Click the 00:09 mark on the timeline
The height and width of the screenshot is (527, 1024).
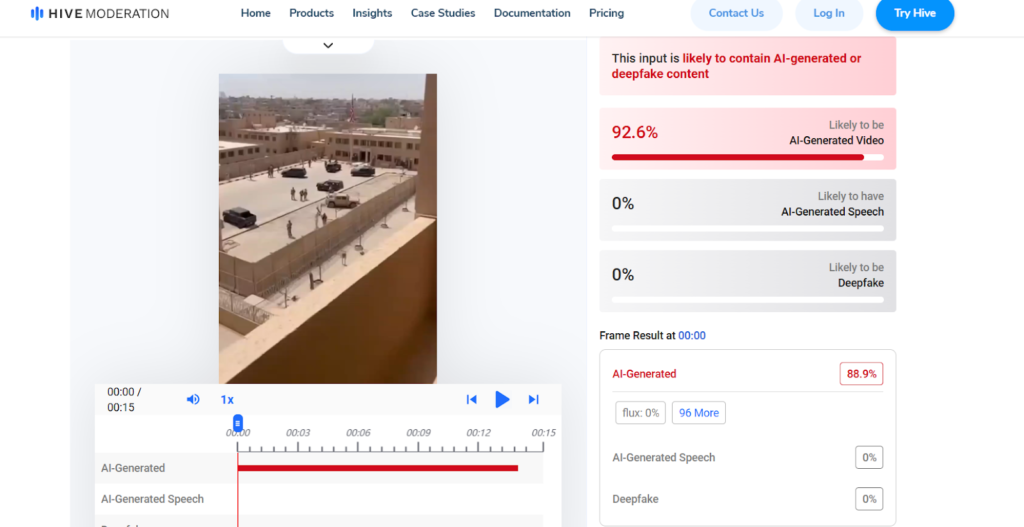coord(418,433)
